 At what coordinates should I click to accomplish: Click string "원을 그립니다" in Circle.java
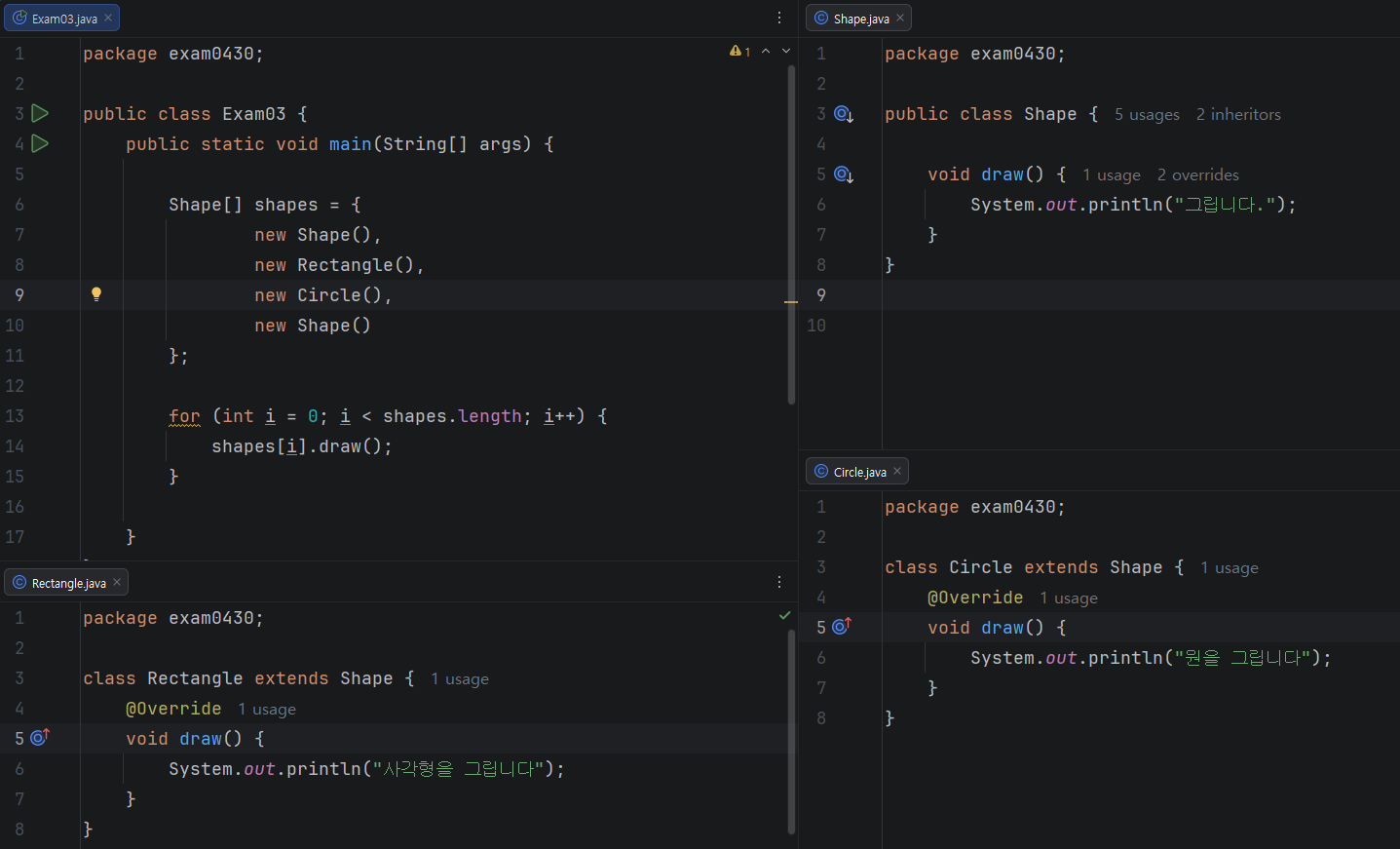1243,658
